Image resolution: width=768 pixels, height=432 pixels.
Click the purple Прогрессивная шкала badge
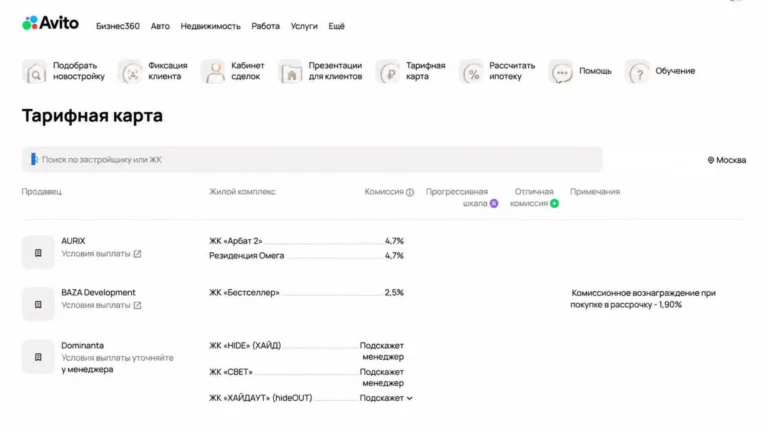pyautogui.click(x=494, y=203)
